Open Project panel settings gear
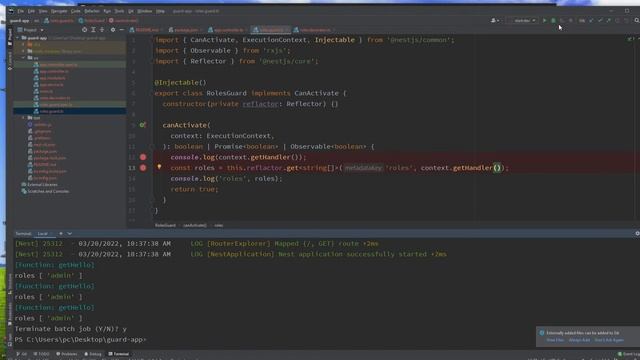The width and height of the screenshot is (640, 360). (113, 30)
